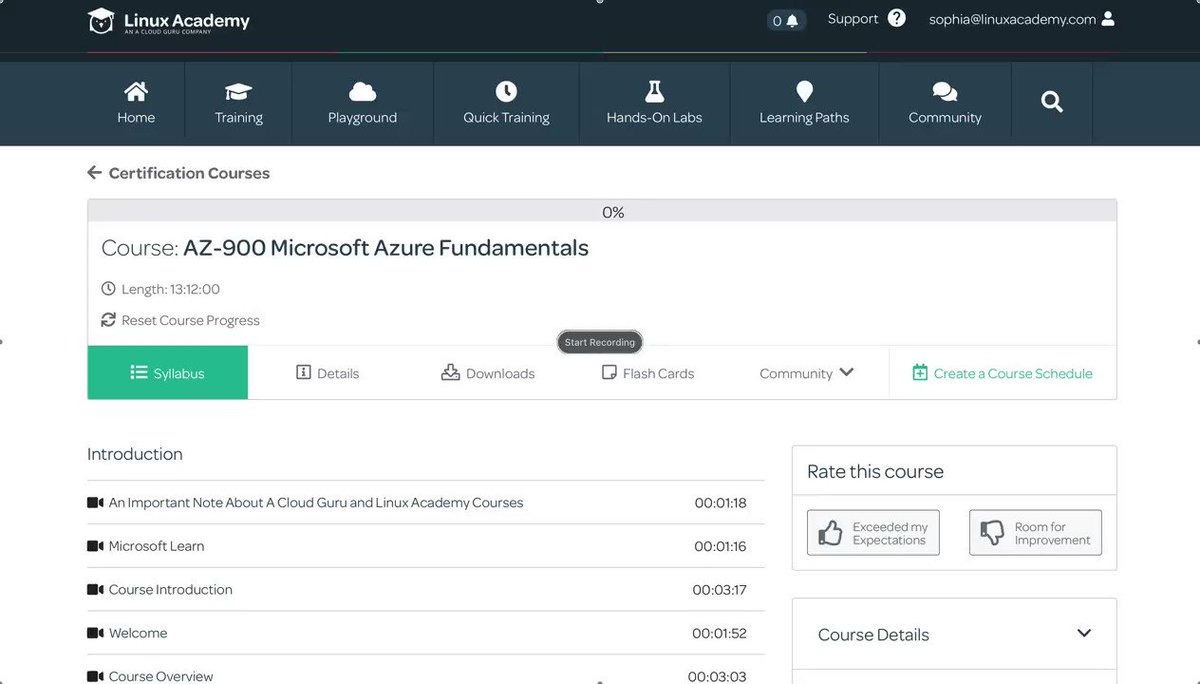Click the AZ-900 Microsoft Azure Fundamentals course title
The width and height of the screenshot is (1200, 684).
click(x=386, y=248)
